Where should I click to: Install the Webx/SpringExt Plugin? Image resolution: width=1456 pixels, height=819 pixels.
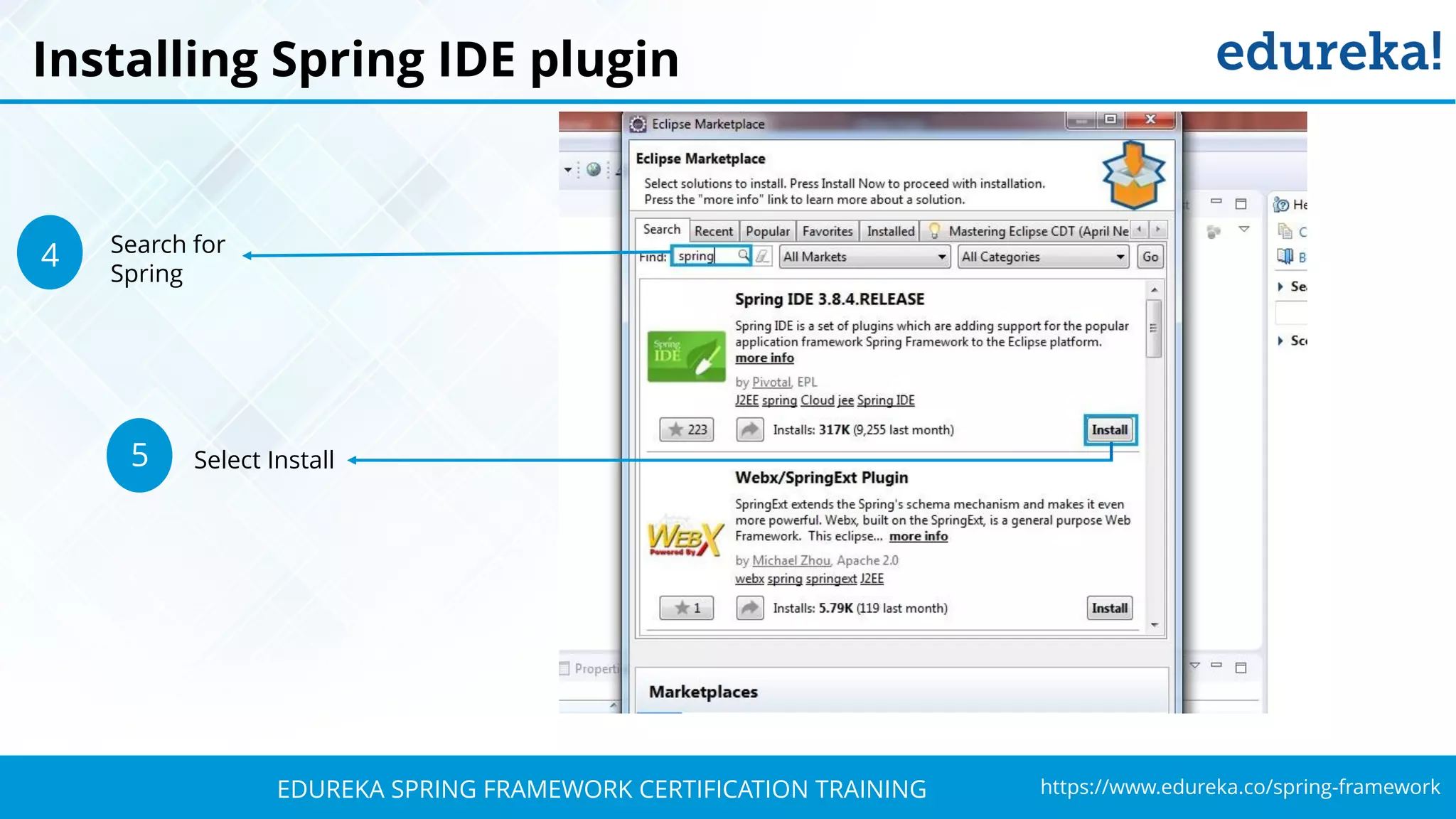click(x=1110, y=608)
